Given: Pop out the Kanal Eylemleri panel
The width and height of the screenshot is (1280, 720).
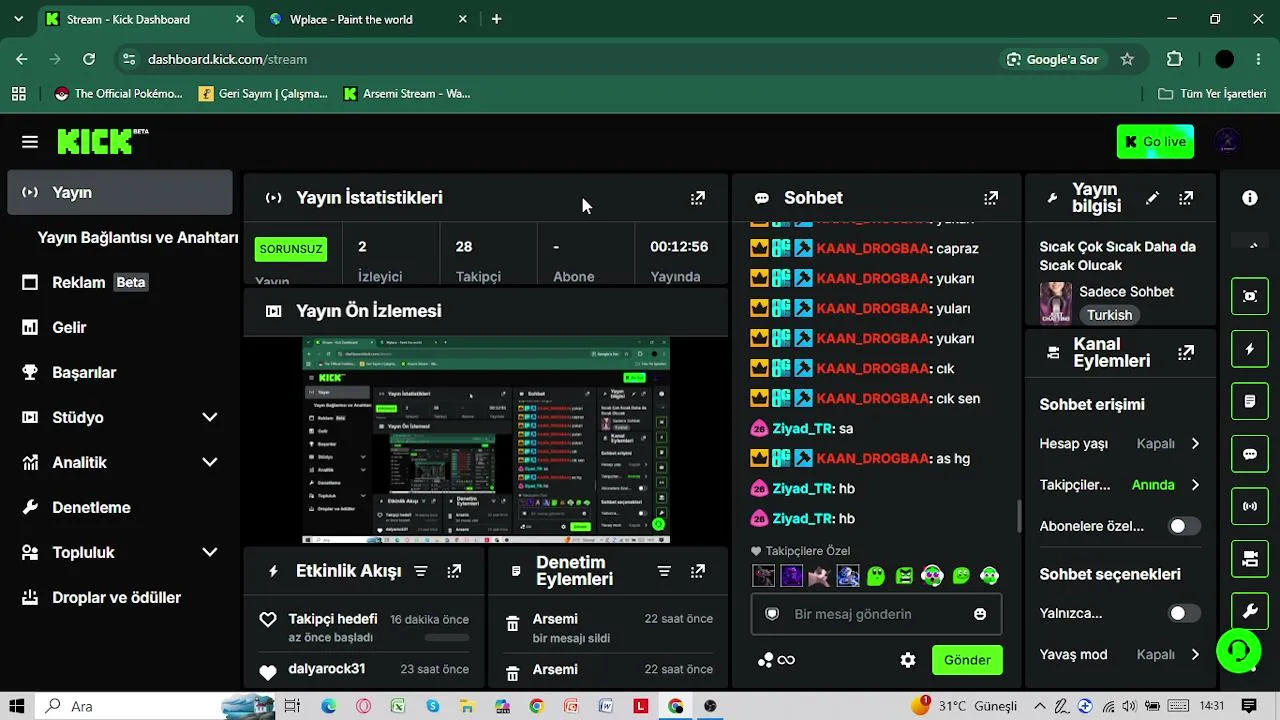Looking at the screenshot, I should (x=1186, y=352).
